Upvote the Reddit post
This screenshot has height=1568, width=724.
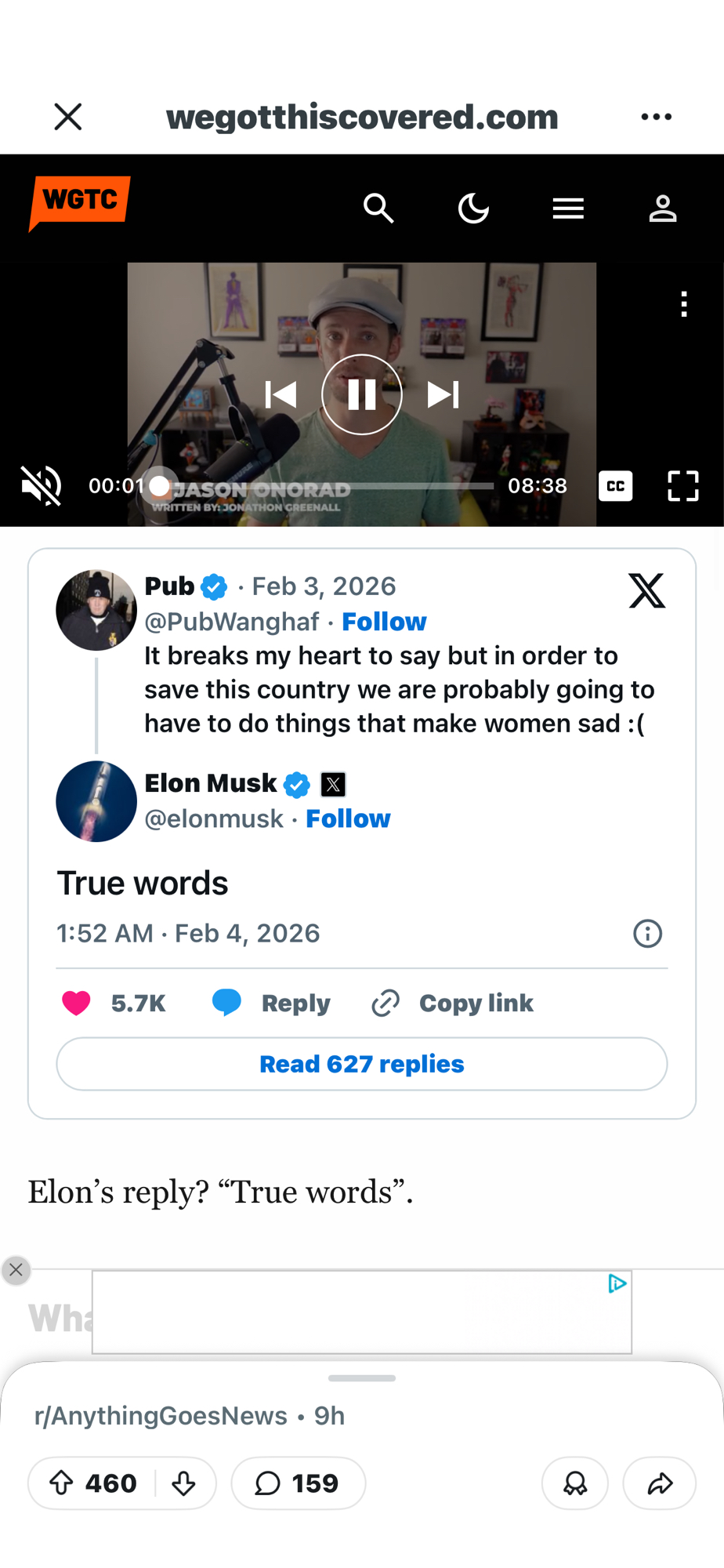click(62, 1483)
